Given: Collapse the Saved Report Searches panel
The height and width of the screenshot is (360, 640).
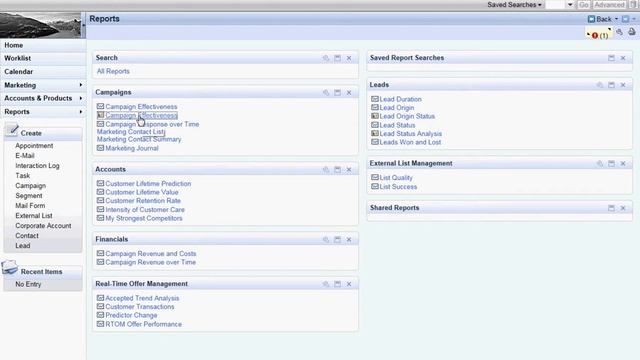Looking at the screenshot, I should [611, 58].
